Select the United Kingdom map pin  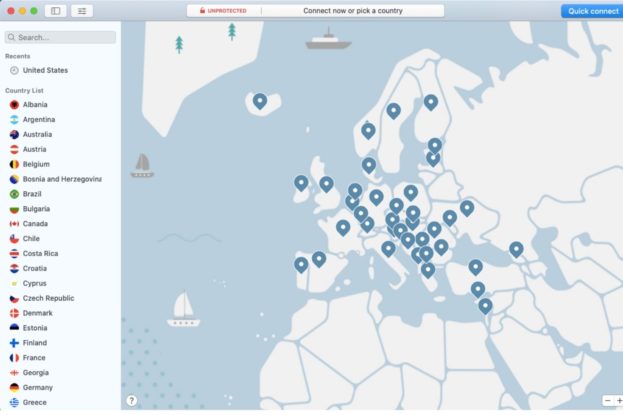click(326, 184)
